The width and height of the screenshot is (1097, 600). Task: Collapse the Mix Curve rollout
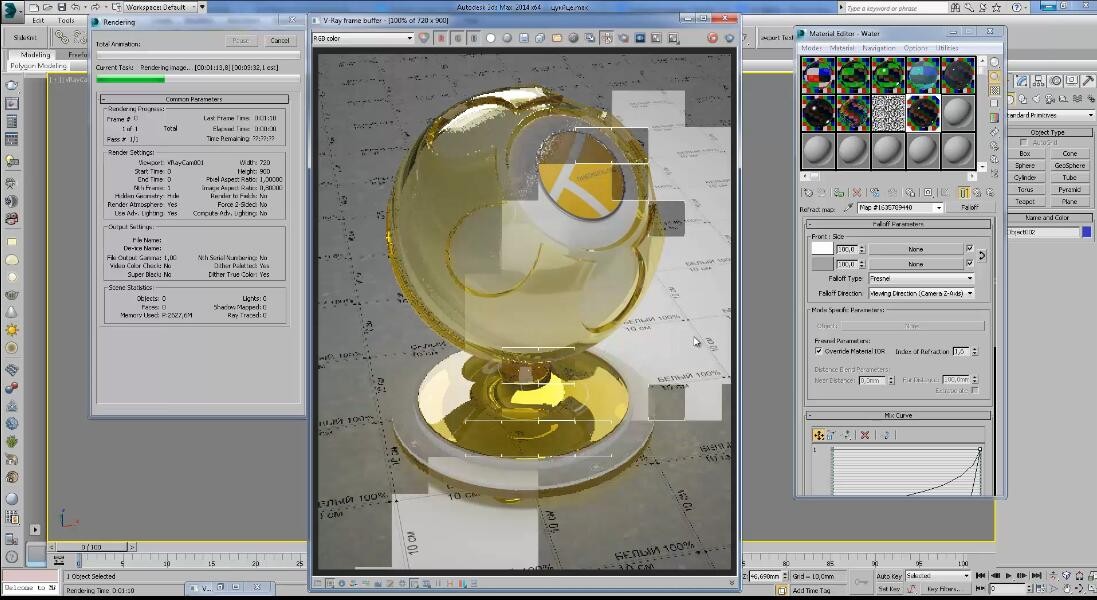point(899,415)
